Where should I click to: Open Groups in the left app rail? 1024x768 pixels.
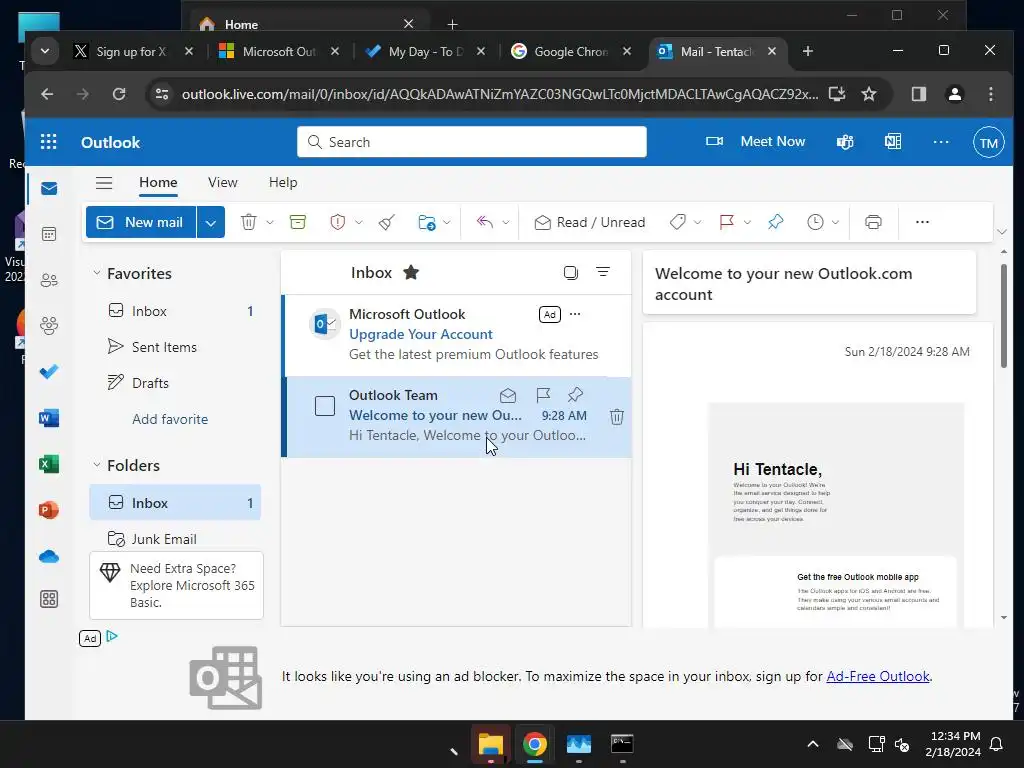click(49, 325)
